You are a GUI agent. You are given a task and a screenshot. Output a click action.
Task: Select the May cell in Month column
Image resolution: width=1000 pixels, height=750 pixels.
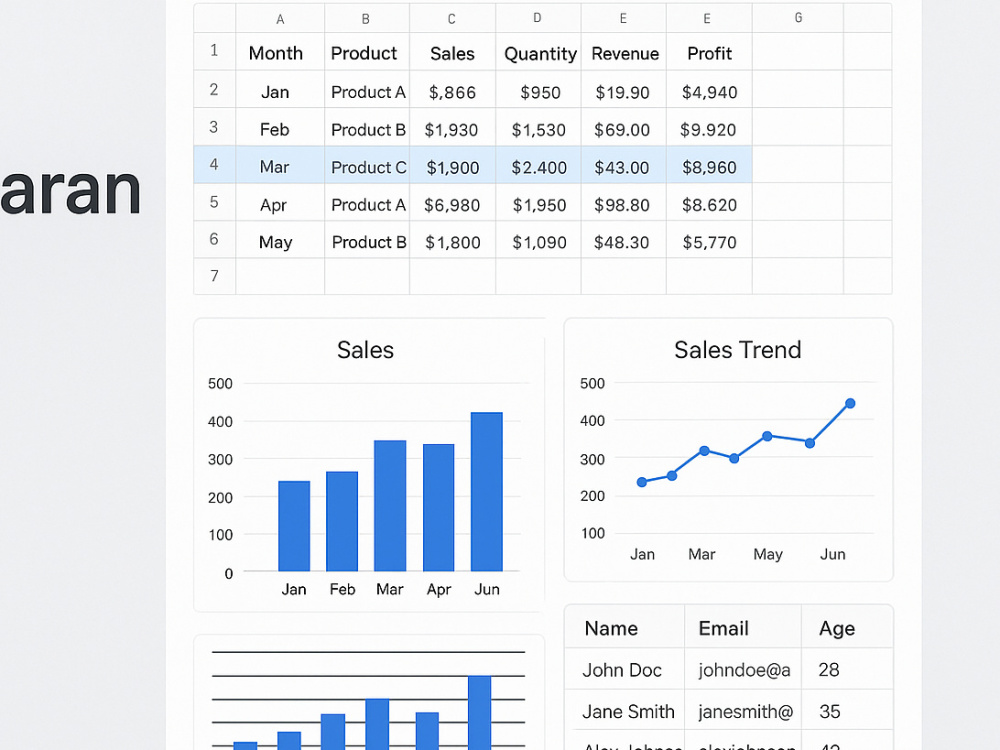coord(280,240)
